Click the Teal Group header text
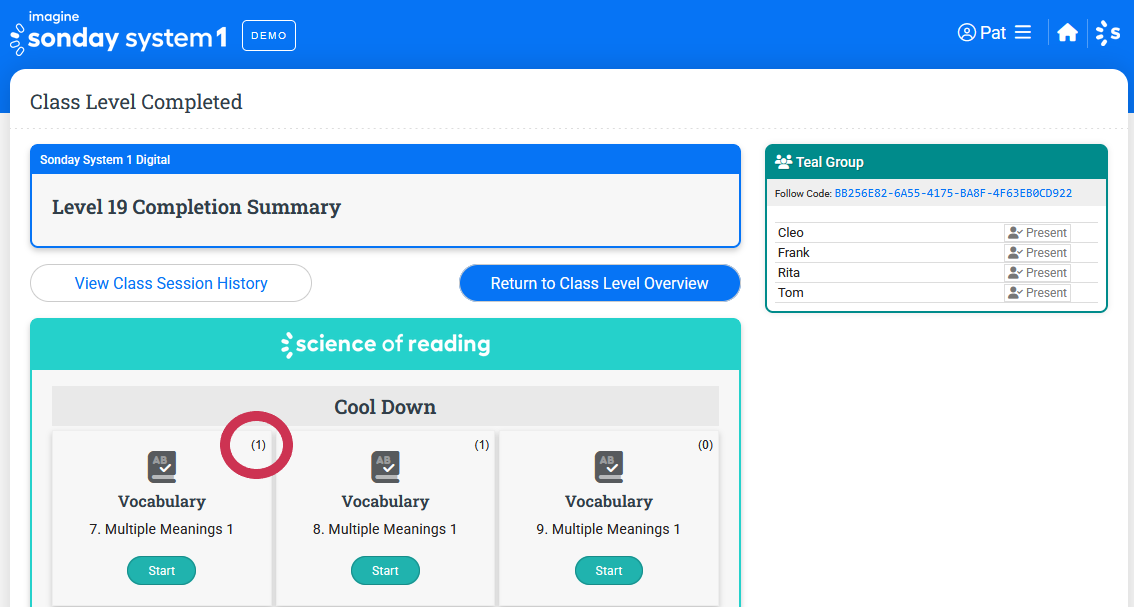Viewport: 1134px width, 607px height. click(x=830, y=162)
